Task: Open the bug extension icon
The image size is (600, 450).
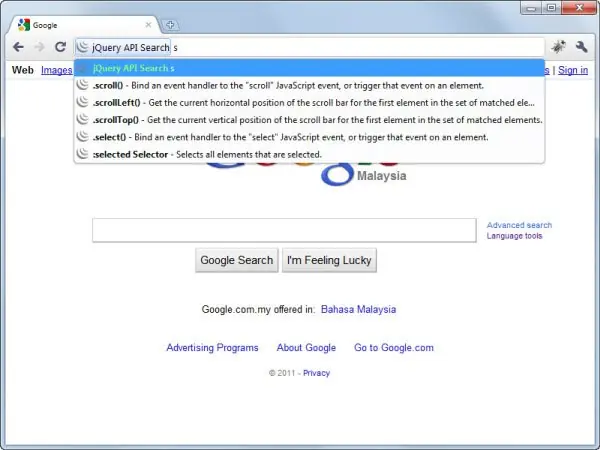Action: tap(558, 47)
